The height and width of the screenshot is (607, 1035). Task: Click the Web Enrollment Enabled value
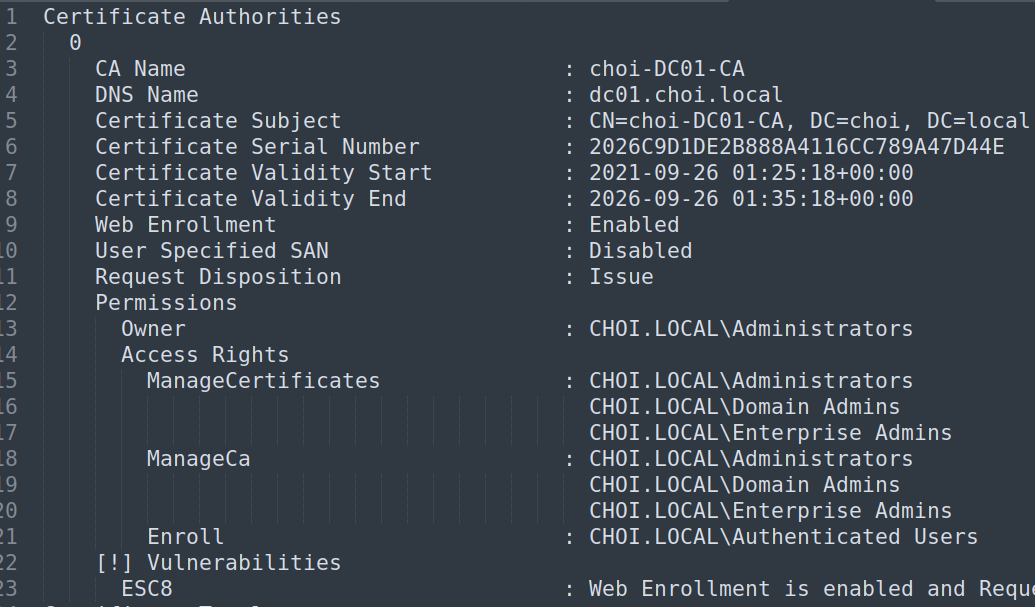coord(634,225)
